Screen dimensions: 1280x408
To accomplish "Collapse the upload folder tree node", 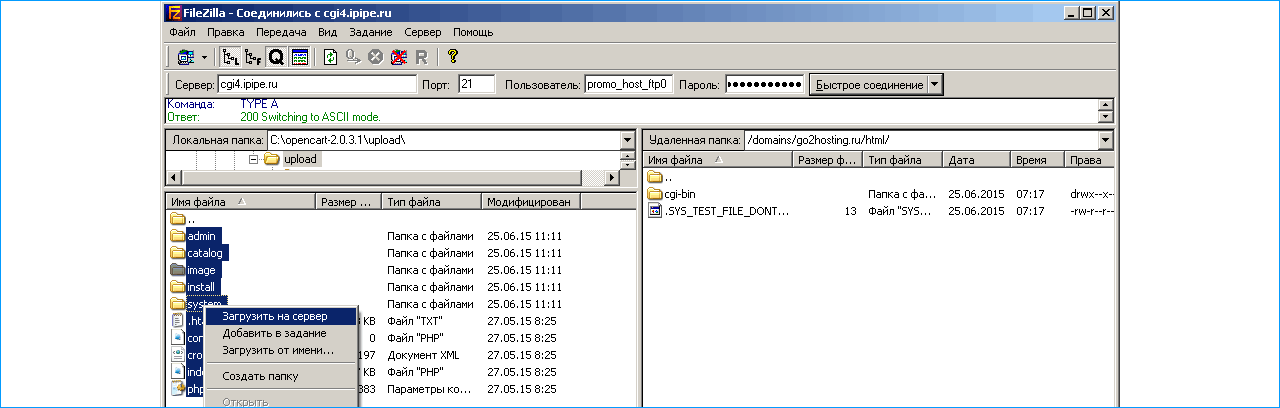I will (254, 159).
